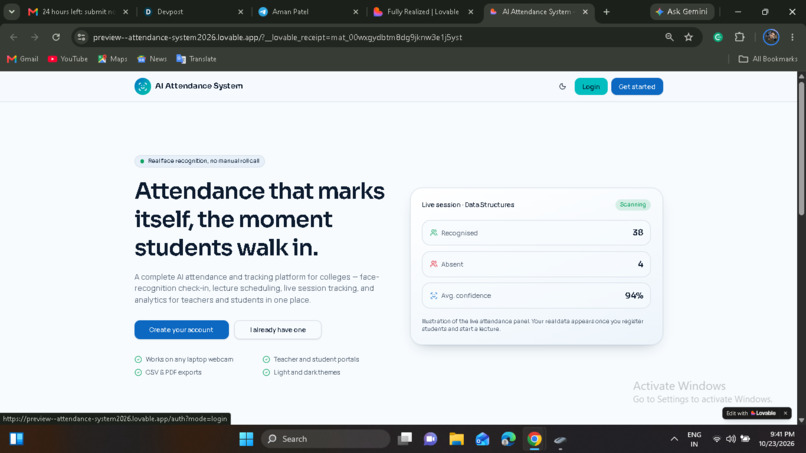The image size is (806, 453).
Task: Open Chrome three-dot menu
Action: pos(793,37)
